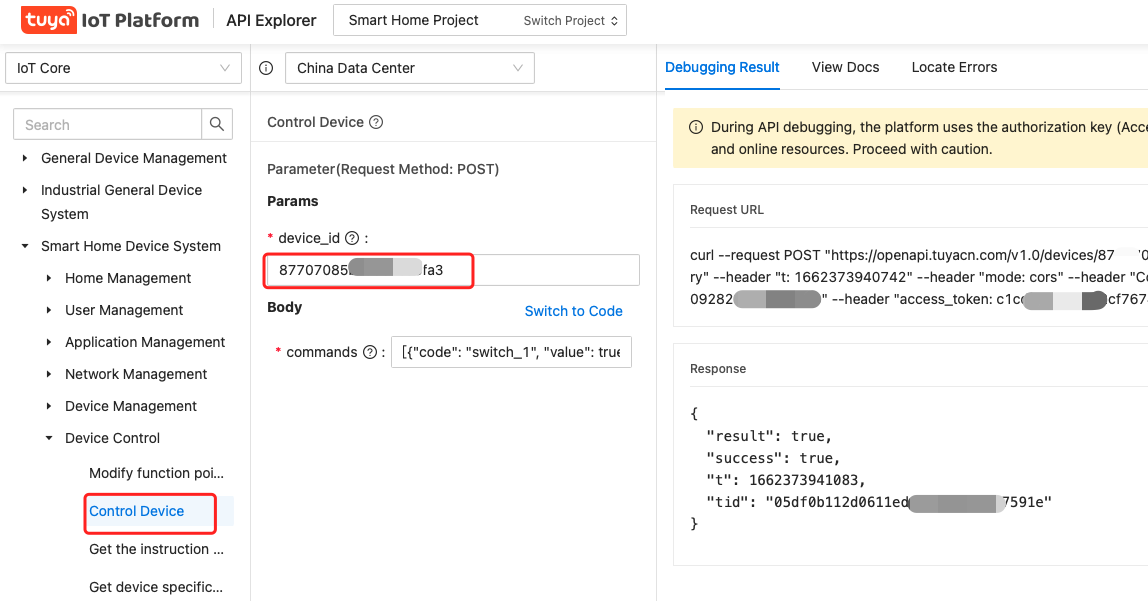The width and height of the screenshot is (1148, 601).
Task: Click General Device Management label
Action: [x=134, y=158]
